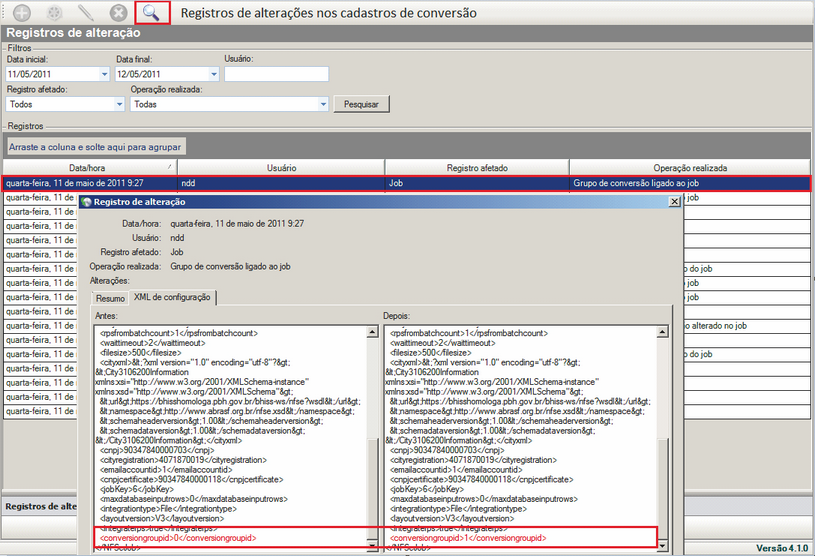Click the Antes pane scroll down arrow
This screenshot has width=815, height=556.
click(x=372, y=546)
